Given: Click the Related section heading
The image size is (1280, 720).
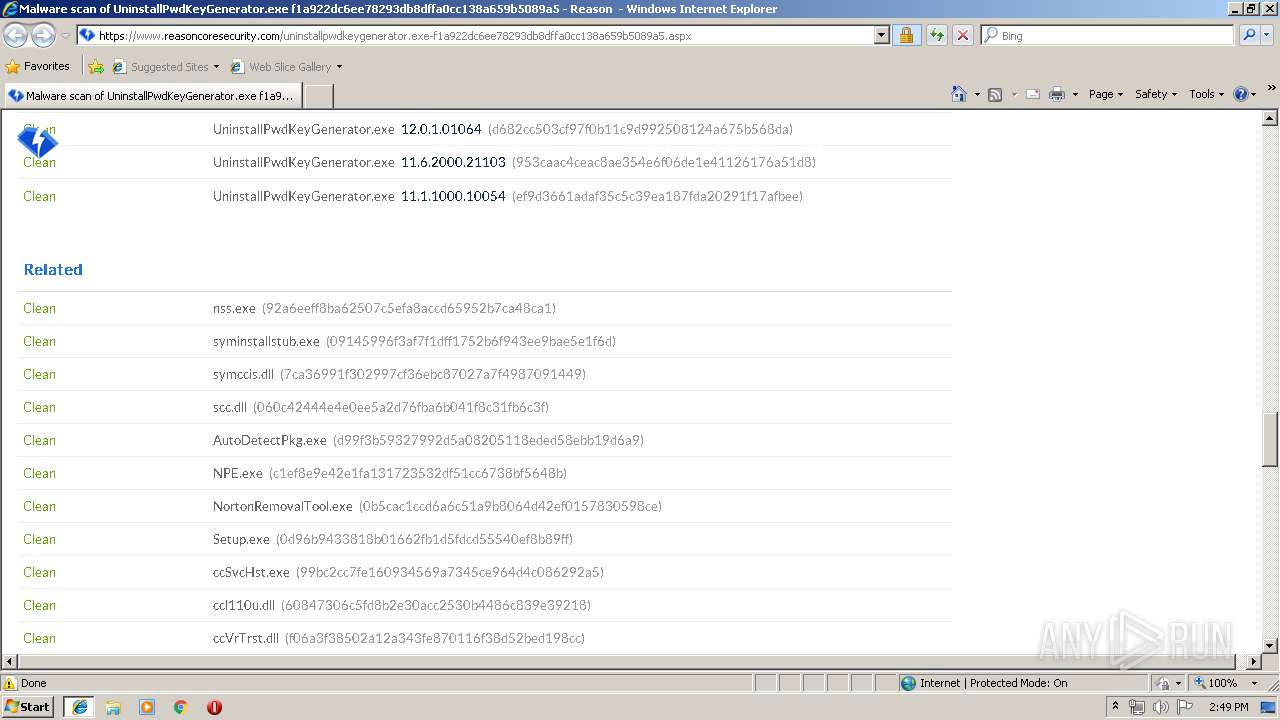Looking at the screenshot, I should coord(53,270).
